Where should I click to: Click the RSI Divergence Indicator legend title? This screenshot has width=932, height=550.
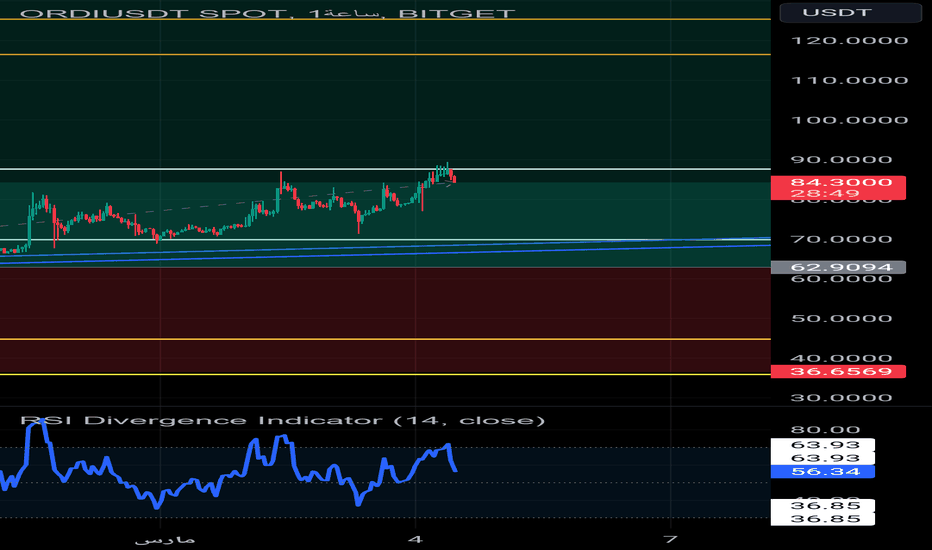tap(282, 420)
